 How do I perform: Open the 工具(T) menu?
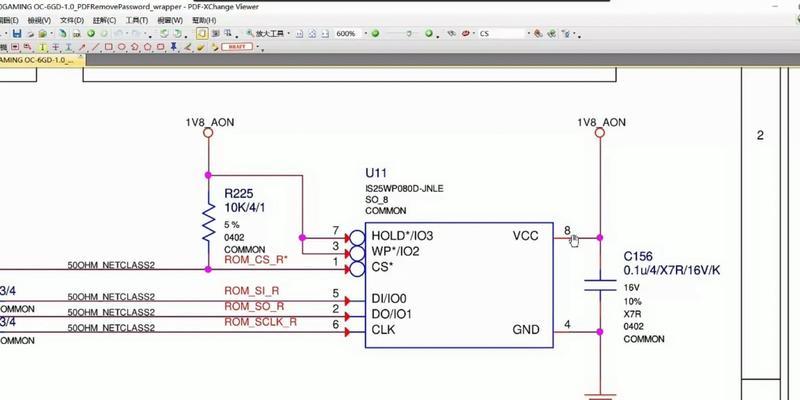137,20
